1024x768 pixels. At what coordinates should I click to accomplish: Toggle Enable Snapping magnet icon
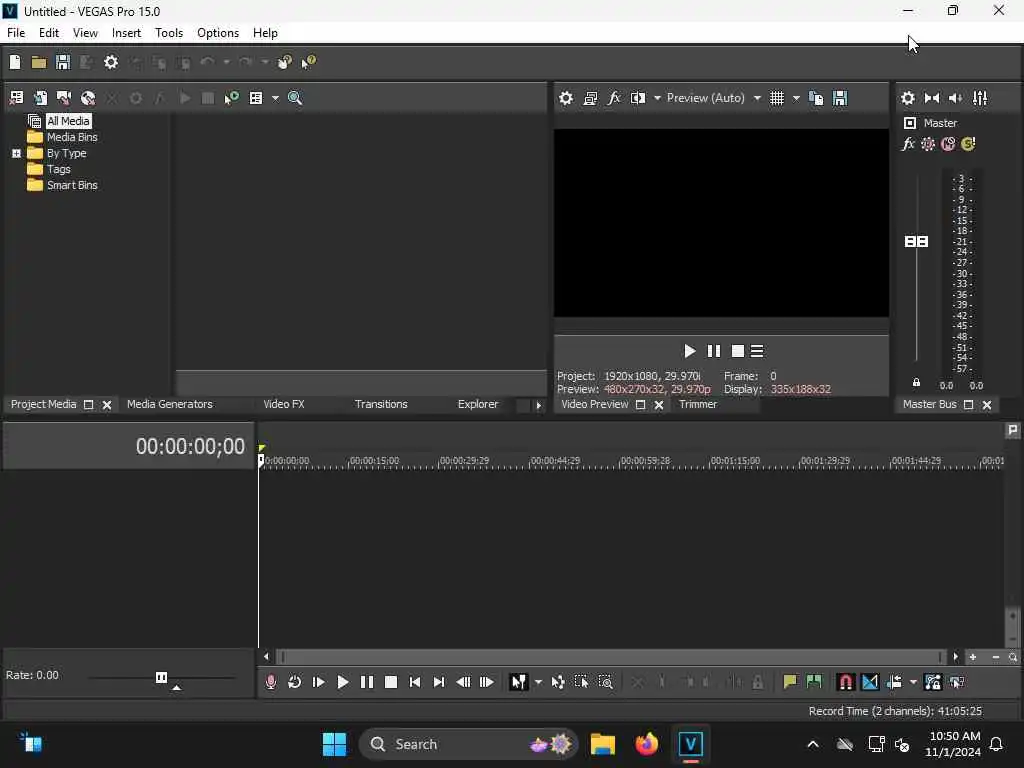(x=846, y=682)
